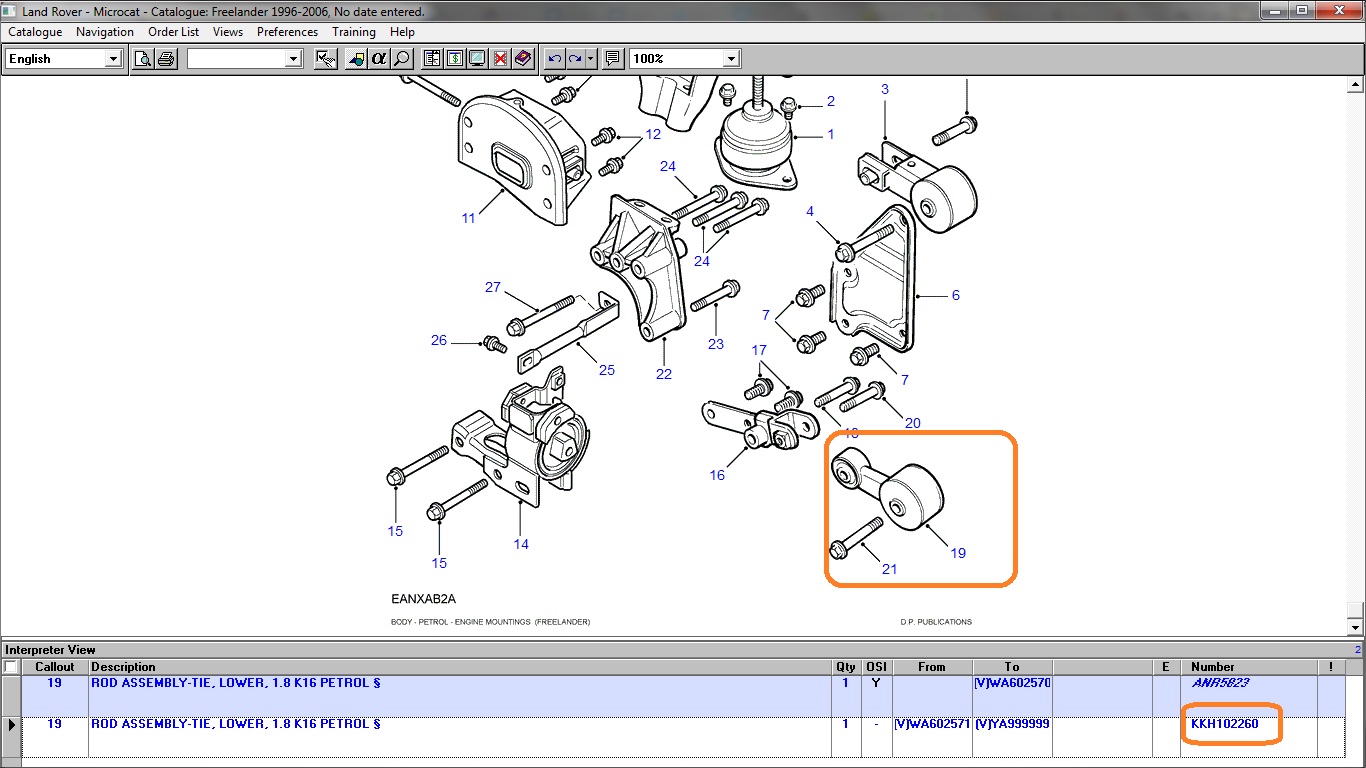The image size is (1366, 768).
Task: Click callout 11 in the diagram
Action: [x=468, y=217]
